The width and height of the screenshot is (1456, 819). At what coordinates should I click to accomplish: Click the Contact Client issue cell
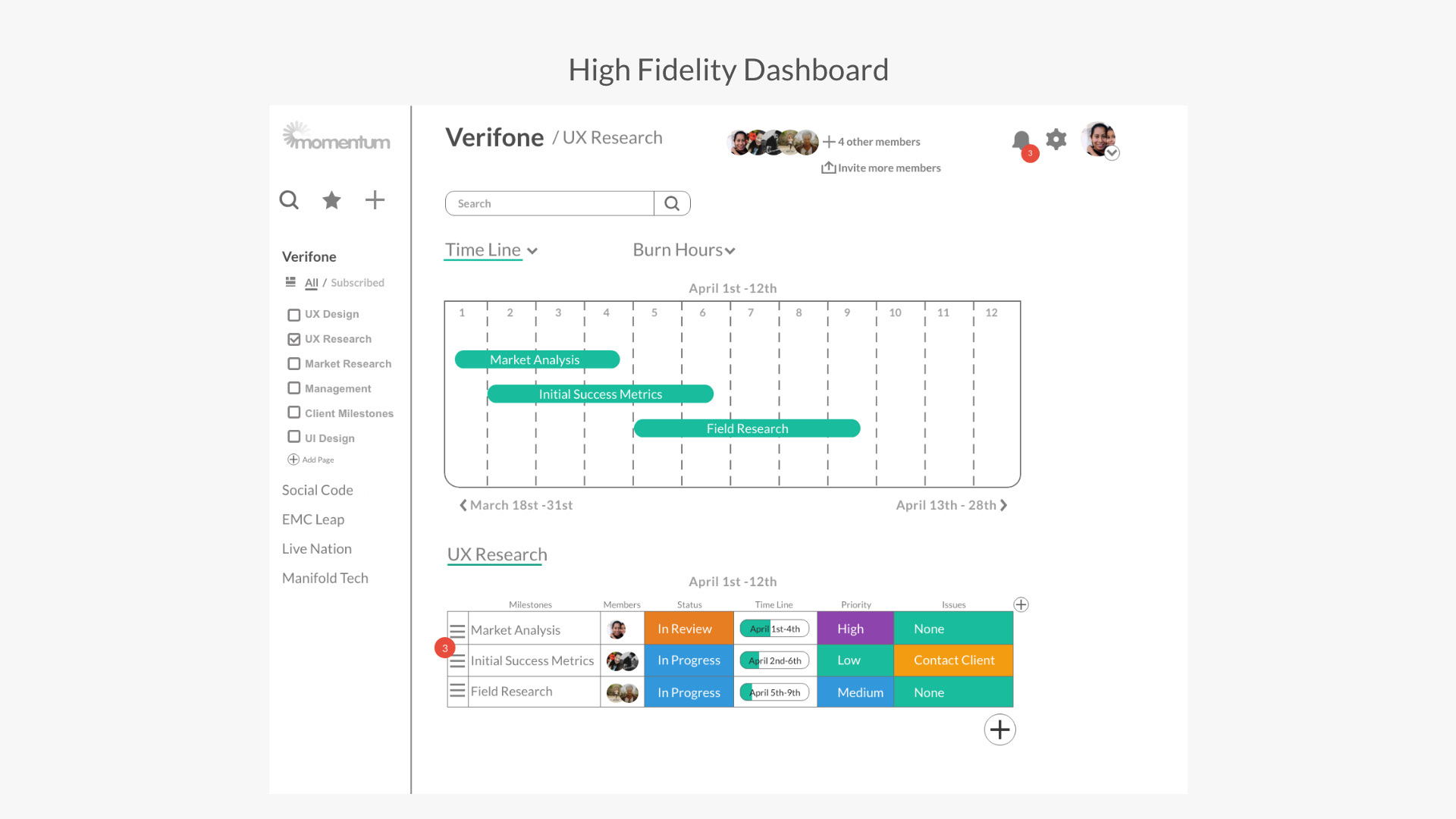click(x=954, y=661)
